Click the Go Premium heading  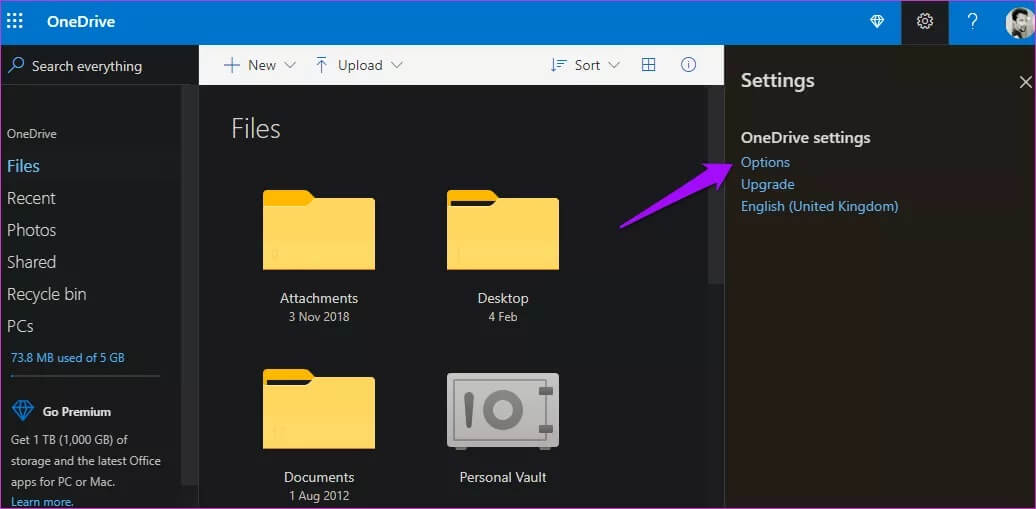(x=77, y=411)
